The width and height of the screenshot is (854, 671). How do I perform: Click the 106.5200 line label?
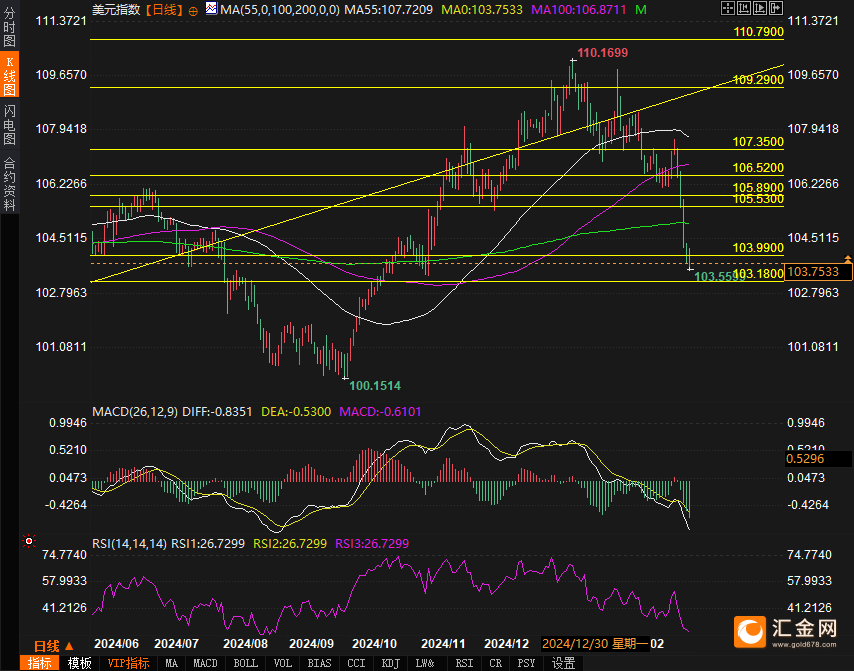759,168
